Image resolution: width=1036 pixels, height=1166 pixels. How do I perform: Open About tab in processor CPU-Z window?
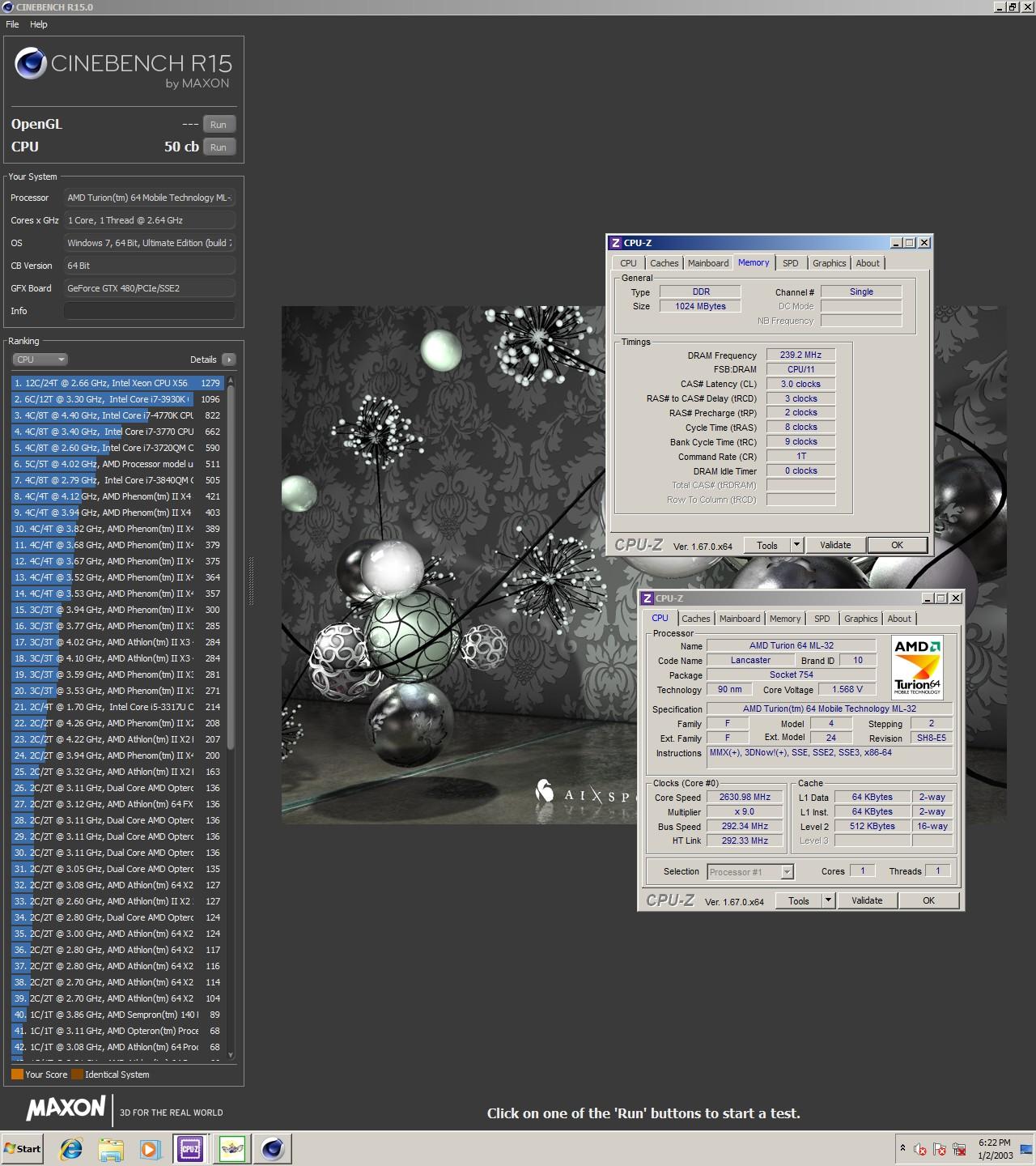899,619
